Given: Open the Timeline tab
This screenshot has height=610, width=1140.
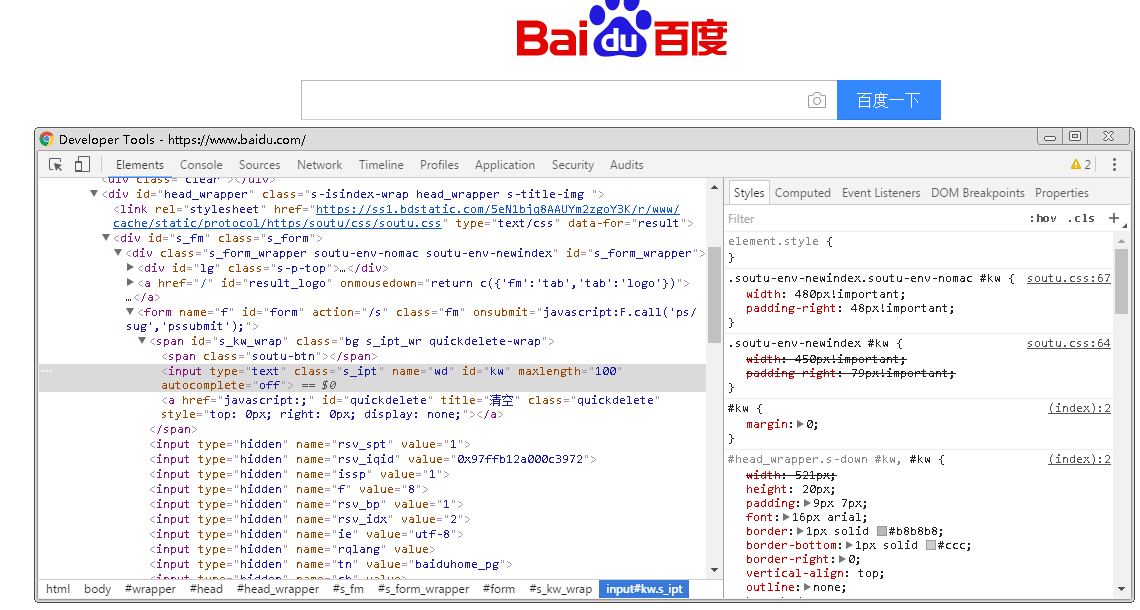Looking at the screenshot, I should point(381,165).
